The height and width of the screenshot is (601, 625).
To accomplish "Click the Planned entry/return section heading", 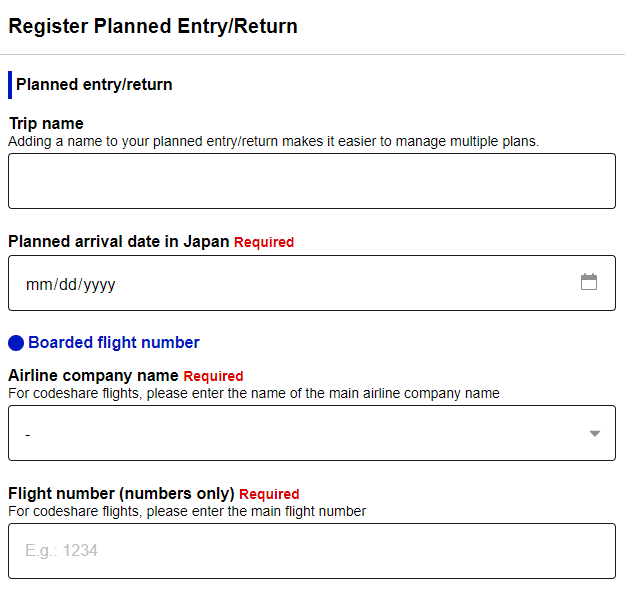I will (x=94, y=85).
